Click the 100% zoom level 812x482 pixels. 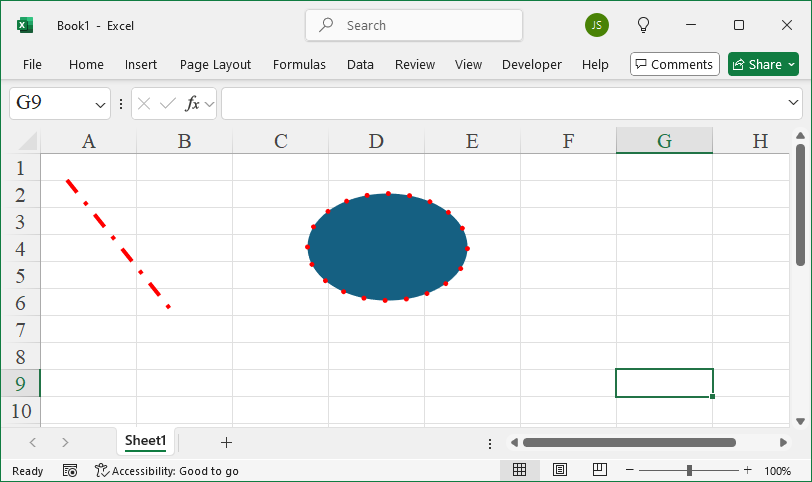click(777, 471)
